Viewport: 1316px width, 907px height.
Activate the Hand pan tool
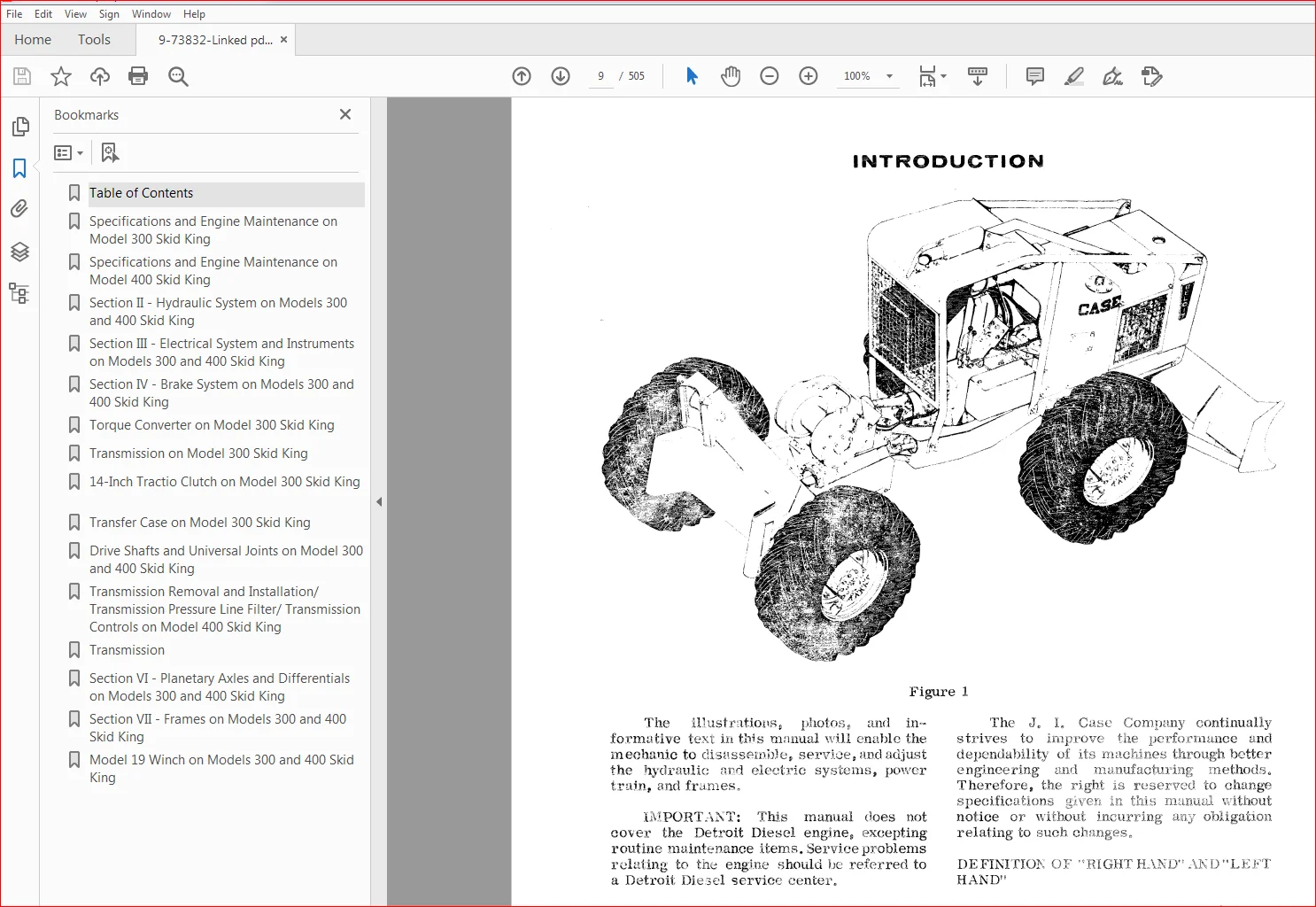tap(731, 76)
